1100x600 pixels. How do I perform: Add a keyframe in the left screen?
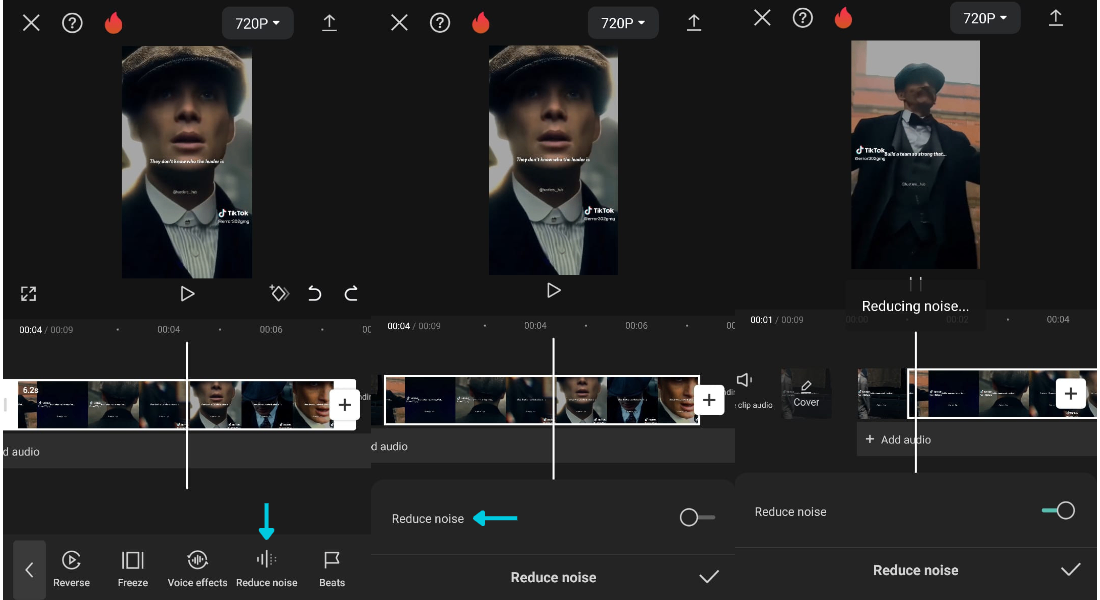pyautogui.click(x=279, y=293)
